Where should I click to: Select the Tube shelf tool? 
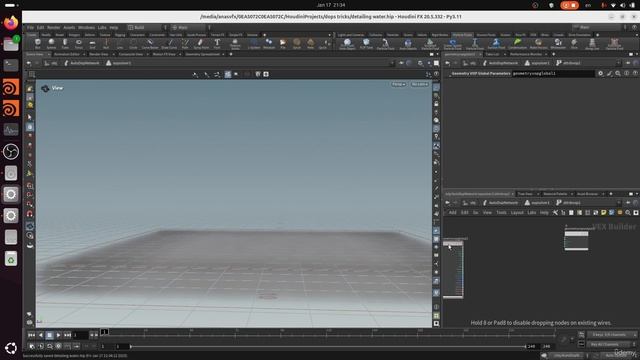pyautogui.click(x=65, y=44)
